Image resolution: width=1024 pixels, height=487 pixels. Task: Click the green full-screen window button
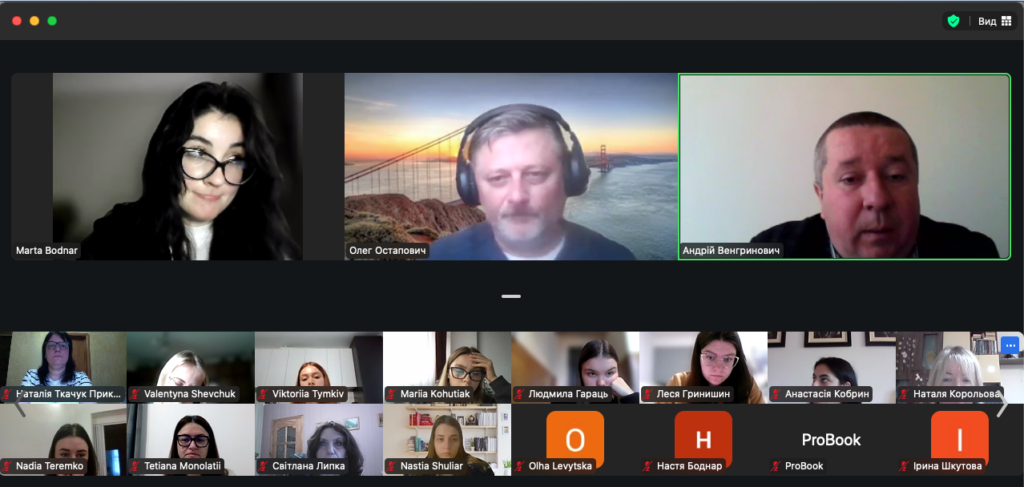(x=52, y=20)
